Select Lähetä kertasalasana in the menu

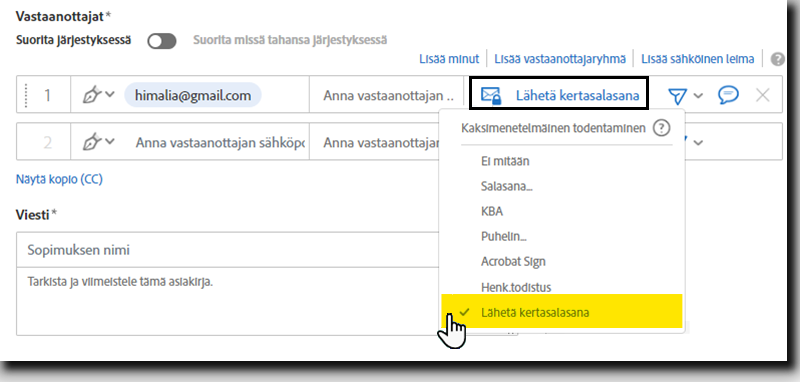pyautogui.click(x=561, y=312)
